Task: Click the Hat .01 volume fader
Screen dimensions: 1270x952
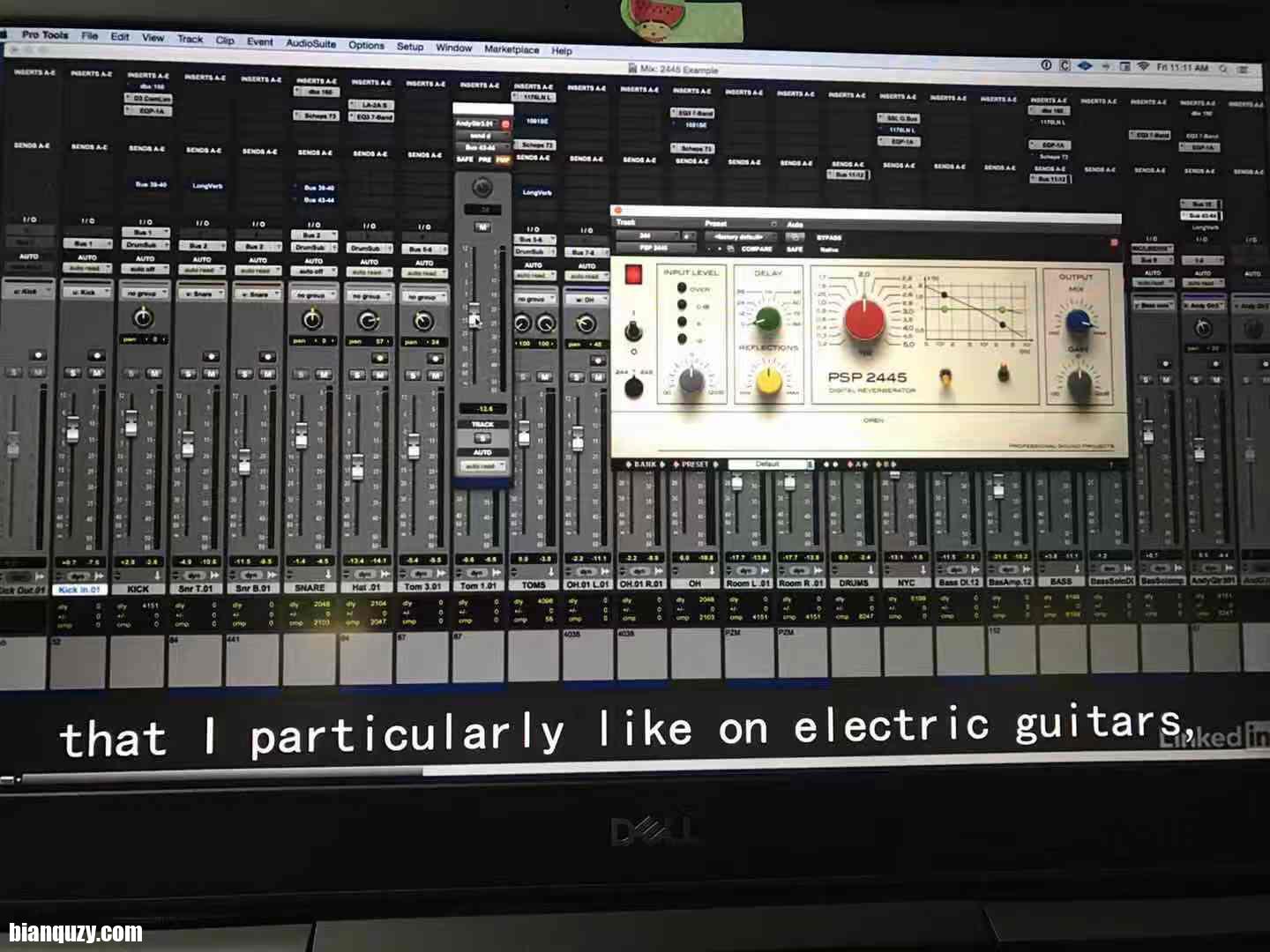Action: (357, 466)
